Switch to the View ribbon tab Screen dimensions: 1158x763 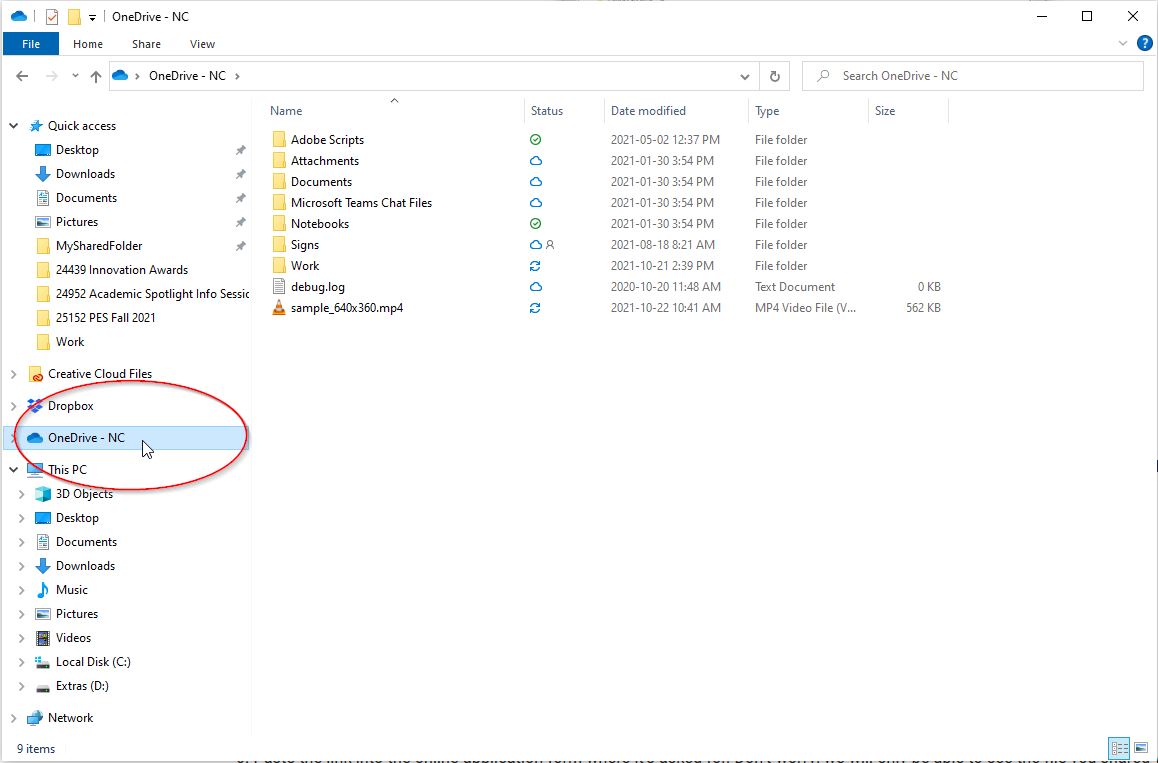(x=202, y=44)
